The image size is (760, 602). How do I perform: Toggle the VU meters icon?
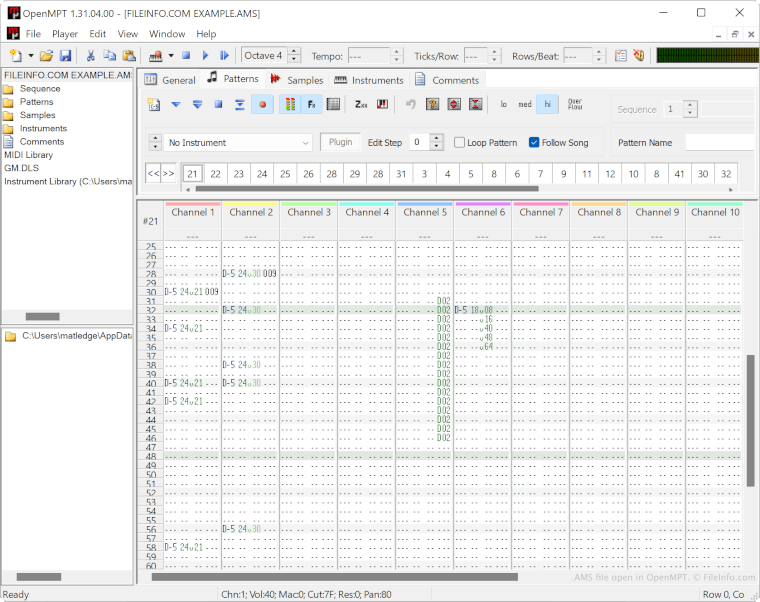point(289,104)
